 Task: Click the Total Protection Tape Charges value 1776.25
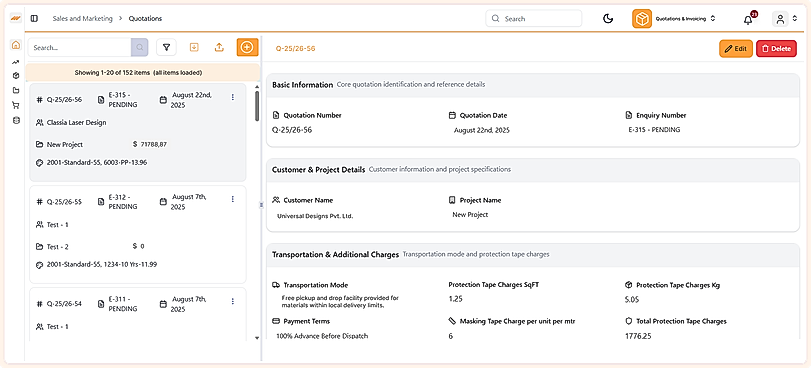pos(638,336)
